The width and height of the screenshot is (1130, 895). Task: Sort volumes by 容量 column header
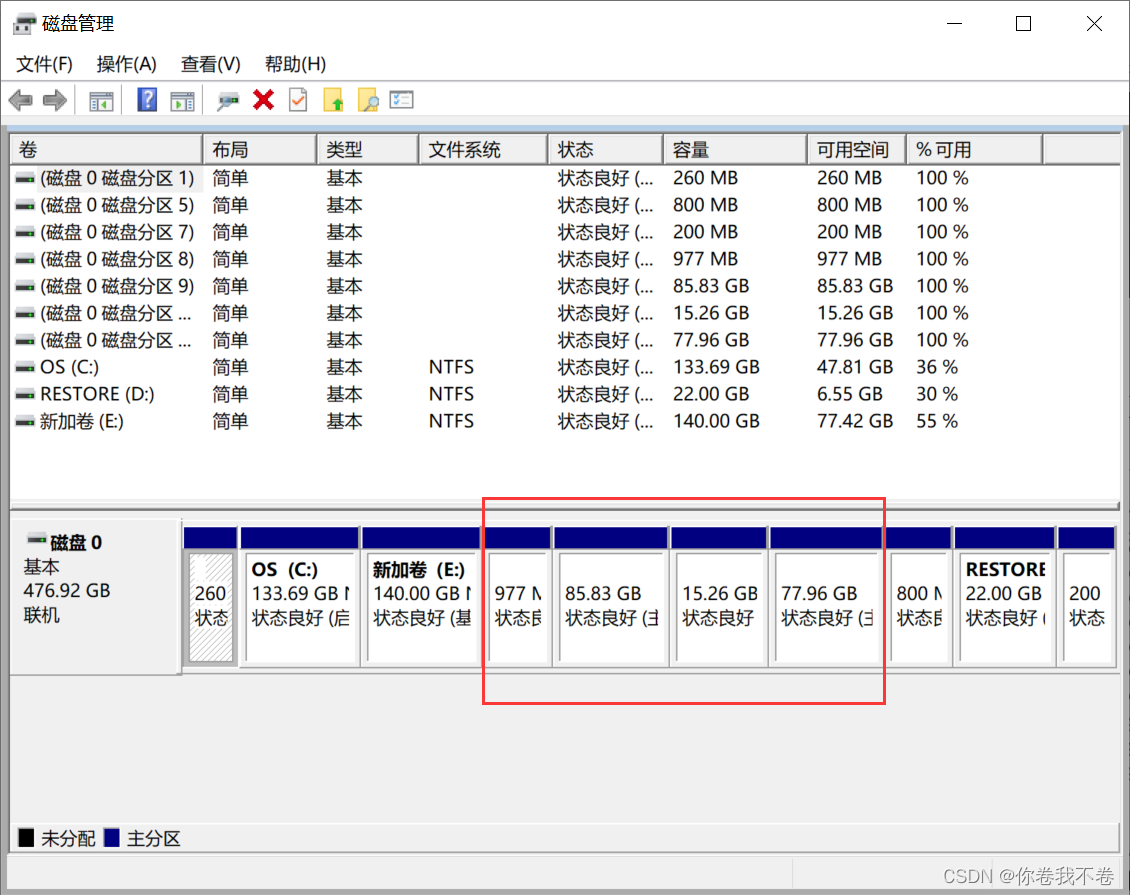(733, 150)
